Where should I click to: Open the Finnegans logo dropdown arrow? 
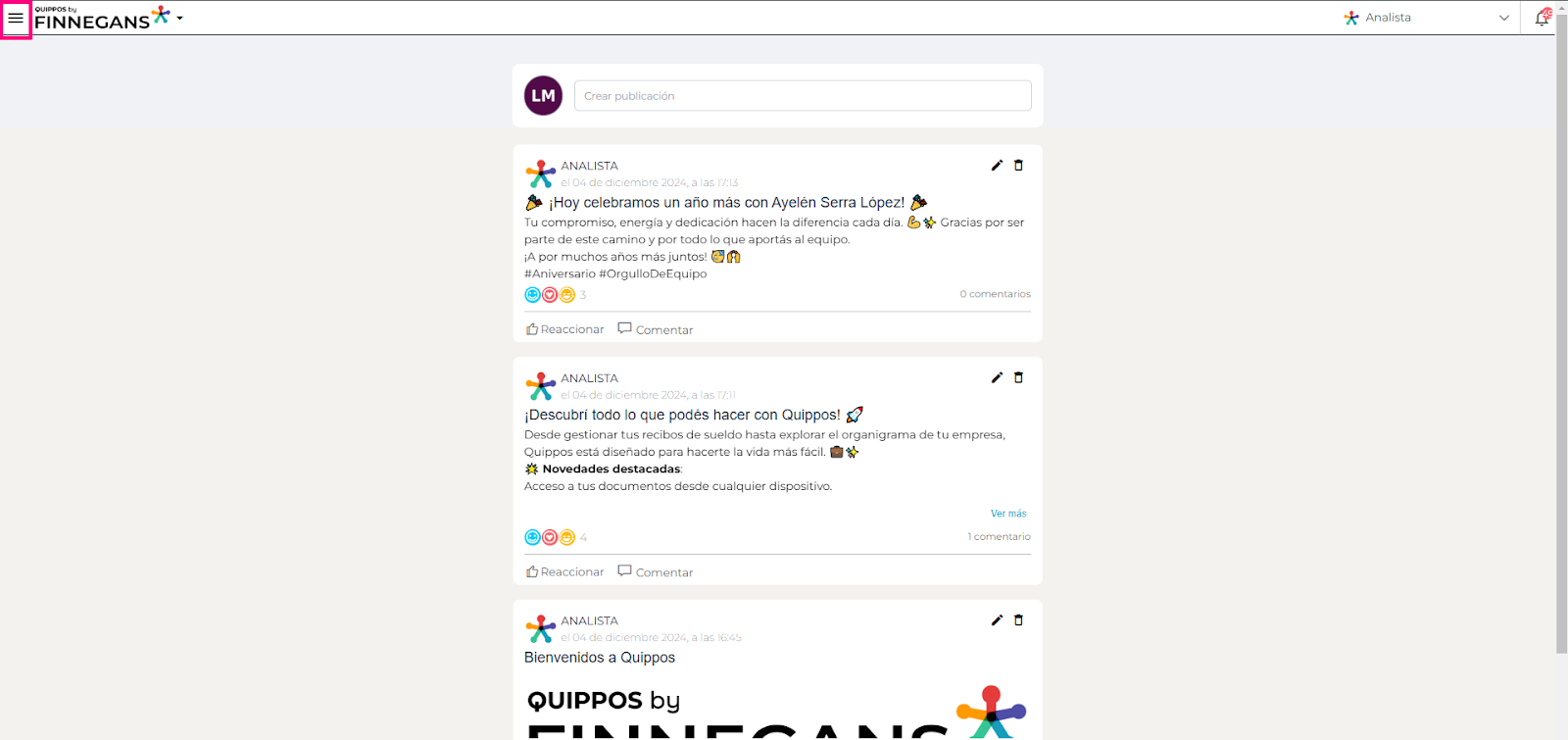180,19
